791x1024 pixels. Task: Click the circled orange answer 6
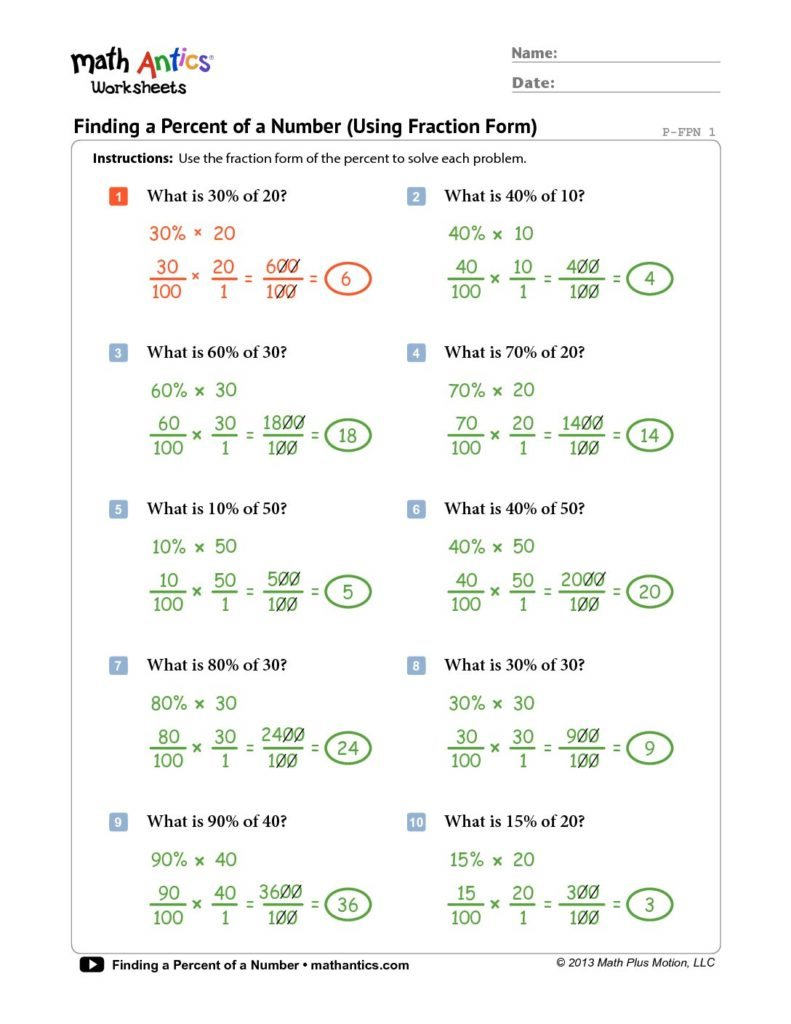tap(347, 280)
